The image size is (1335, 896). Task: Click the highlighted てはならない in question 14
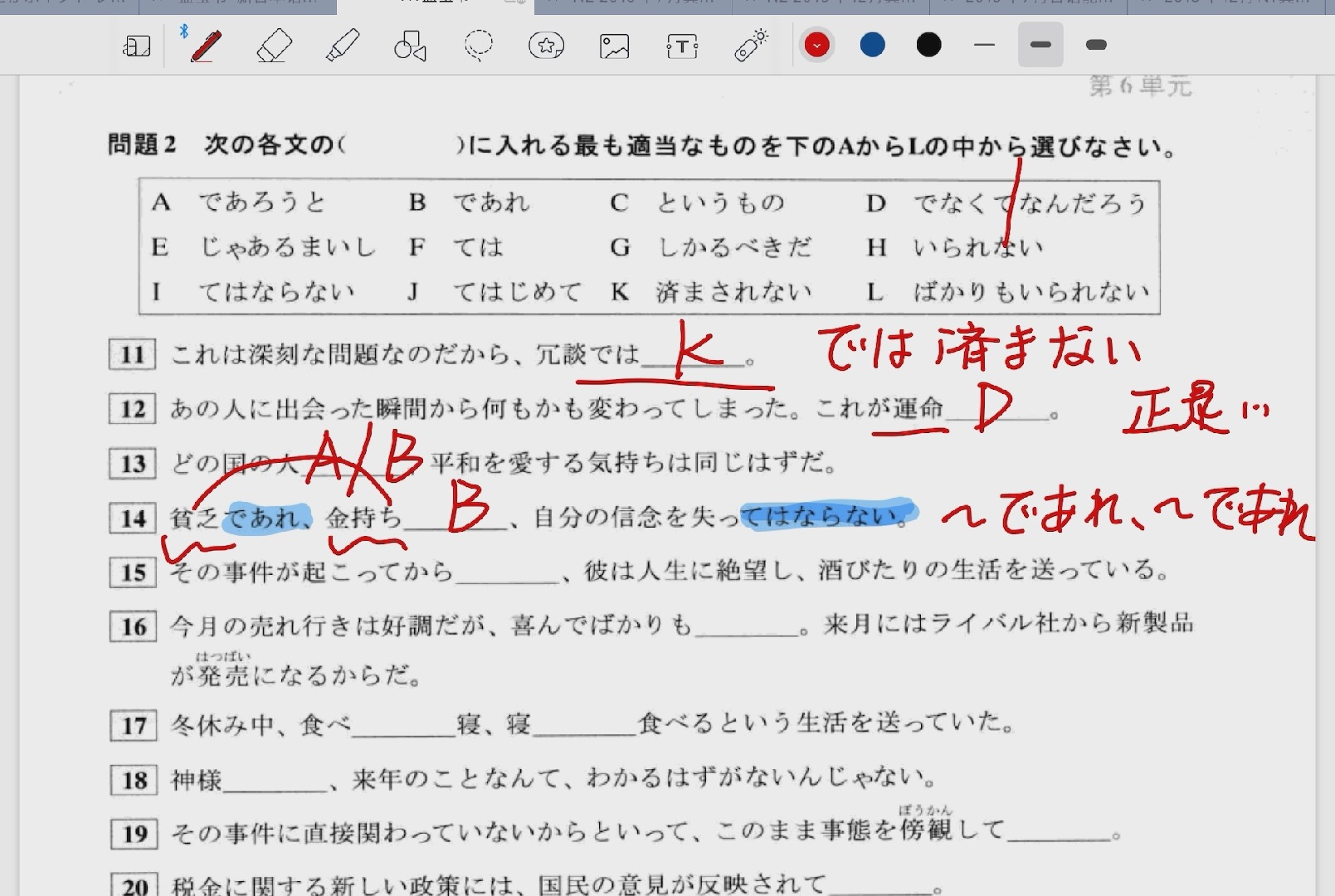click(x=827, y=516)
